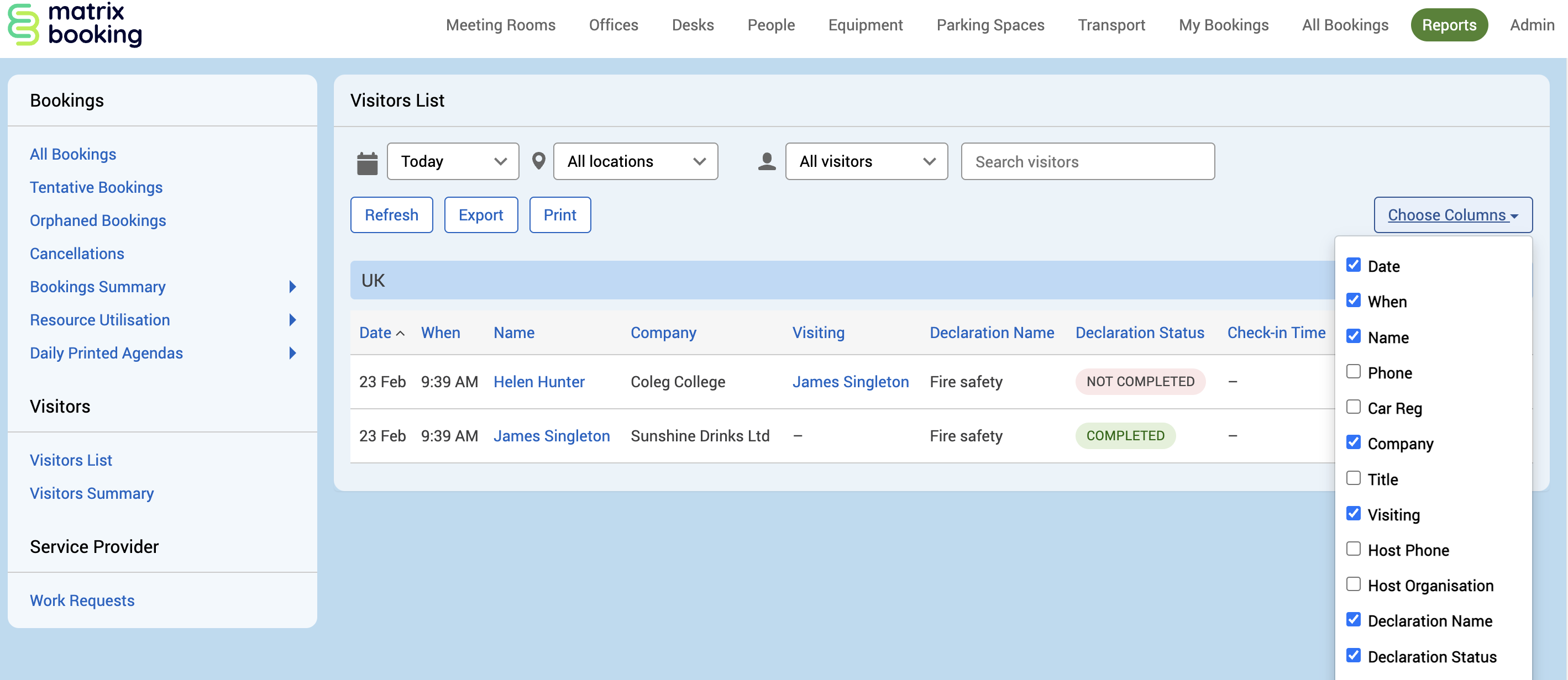Open visitor James Singleton in Name column
Image resolution: width=1568 pixels, height=680 pixels.
tap(552, 436)
